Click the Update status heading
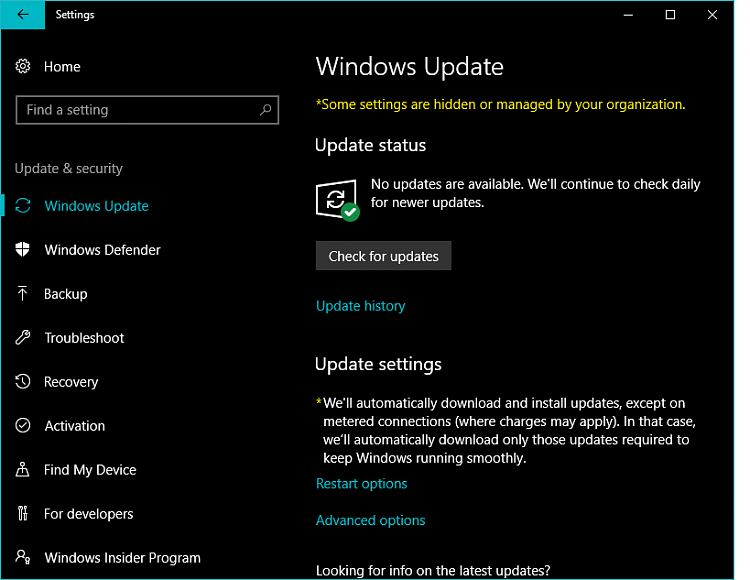The height and width of the screenshot is (580, 750). 370,145
